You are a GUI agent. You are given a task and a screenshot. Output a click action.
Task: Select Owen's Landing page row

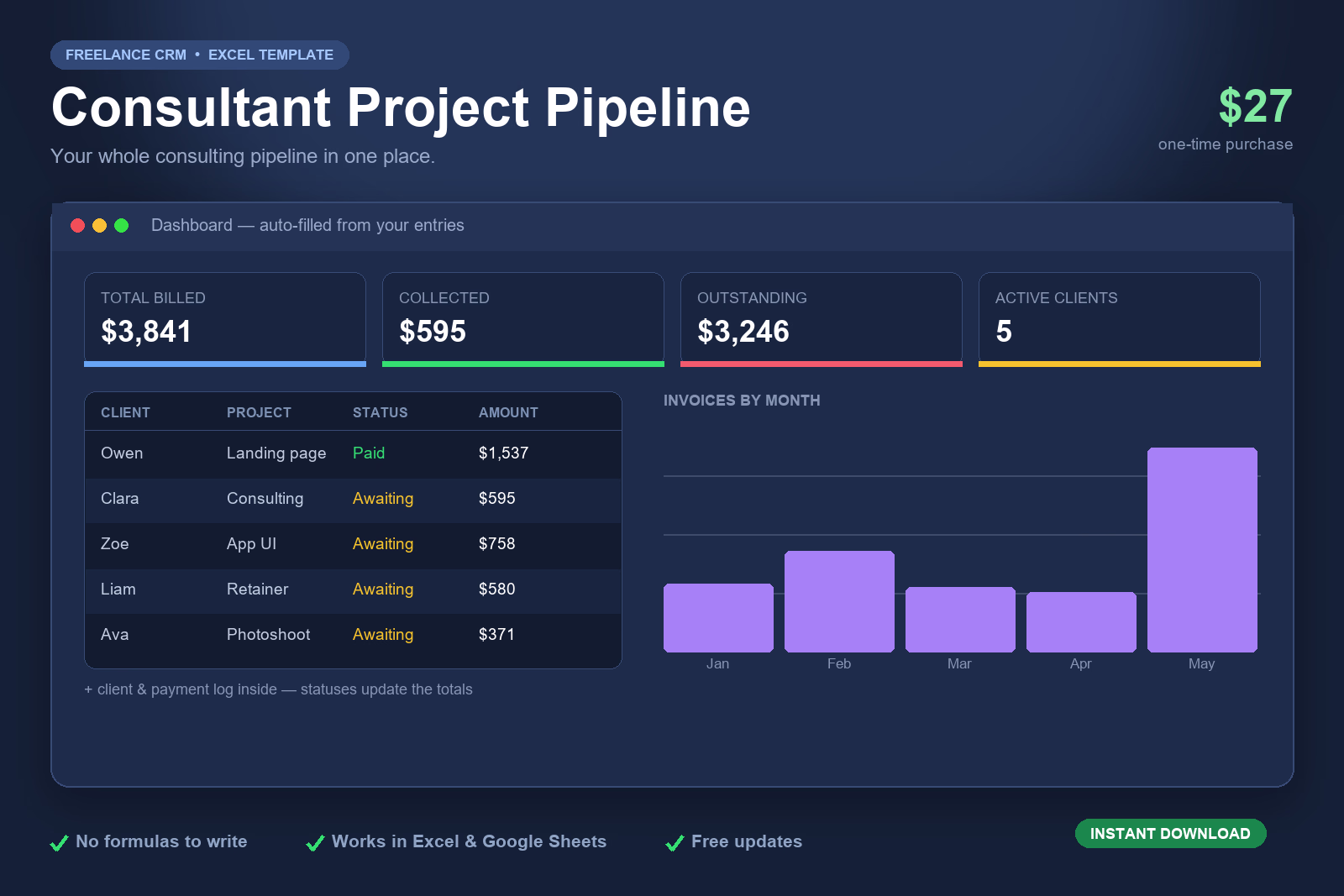pyautogui.click(x=353, y=453)
